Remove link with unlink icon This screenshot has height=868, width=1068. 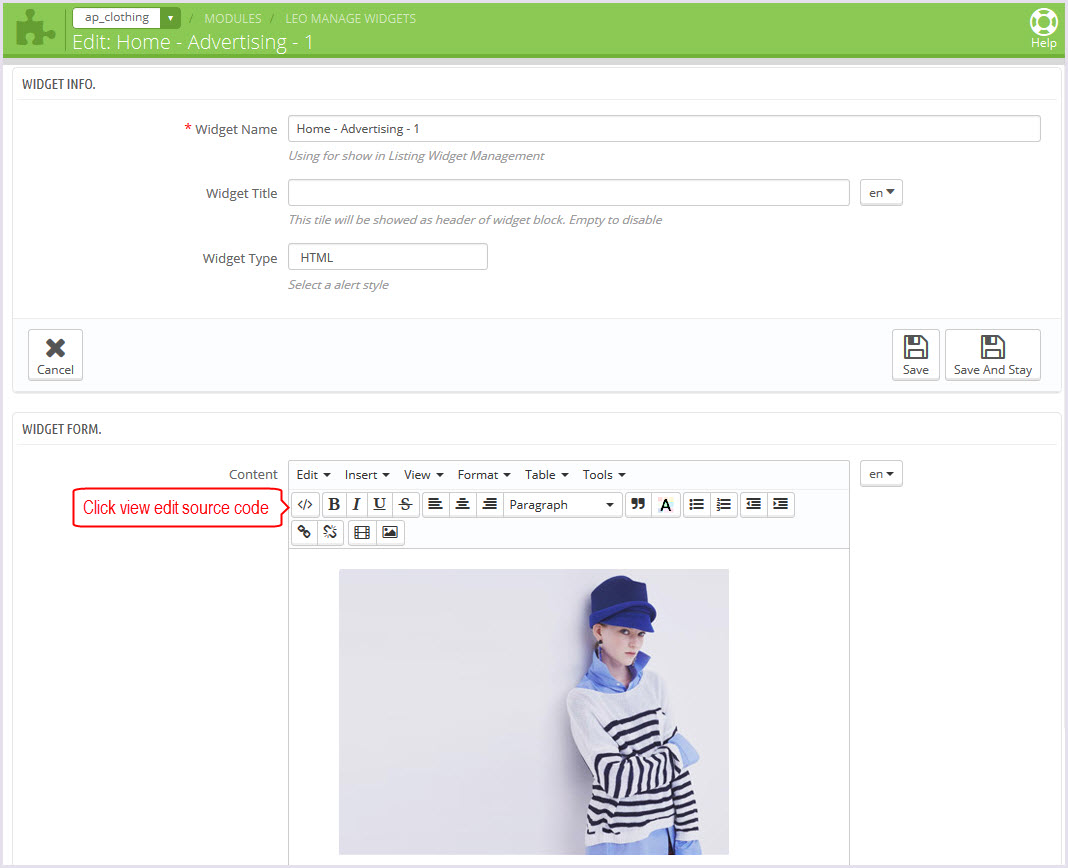(330, 532)
